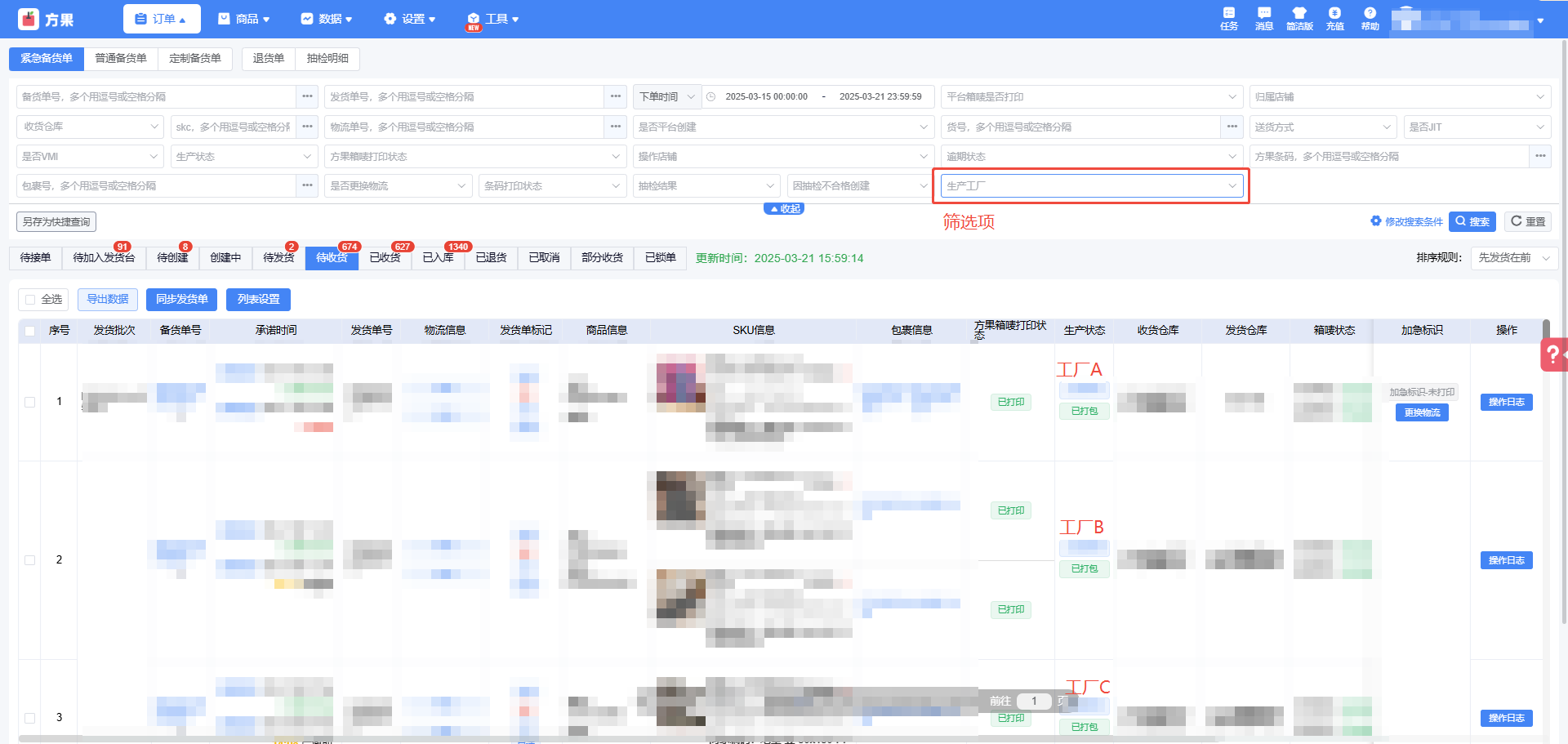
Task: Open the 订单 top menu
Action: pos(162,19)
